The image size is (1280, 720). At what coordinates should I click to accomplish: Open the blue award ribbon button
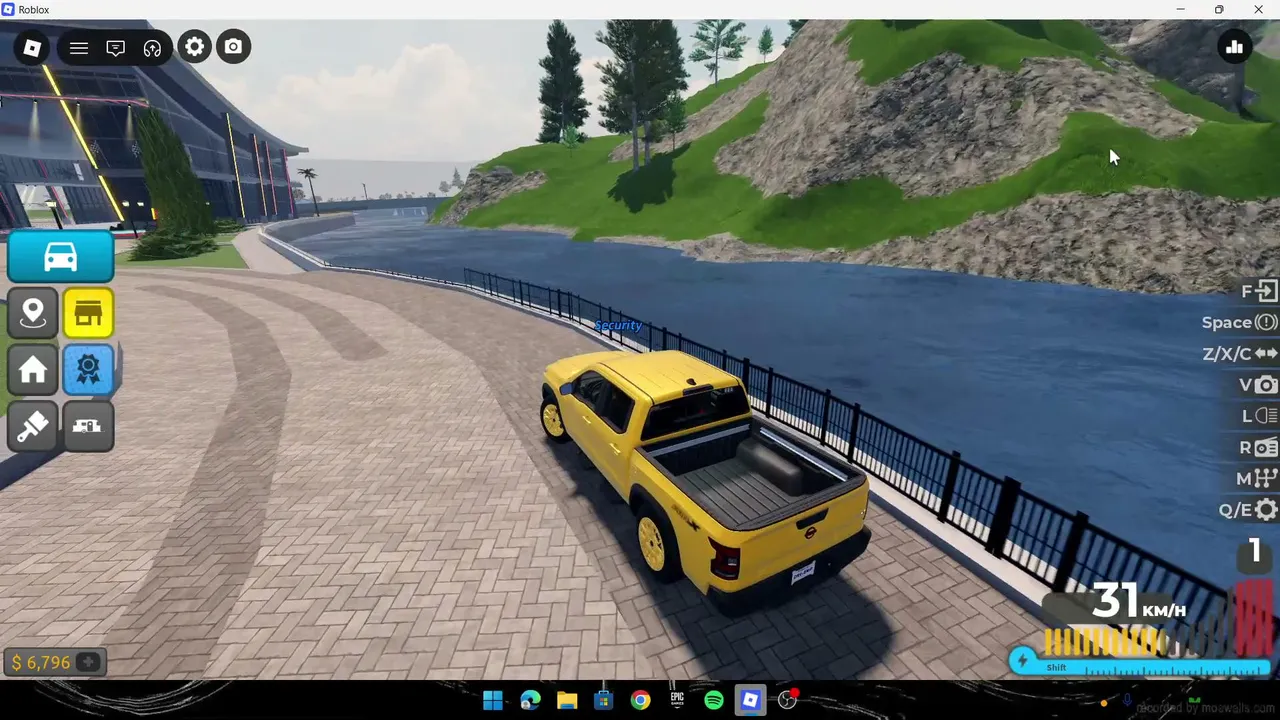[x=88, y=370]
